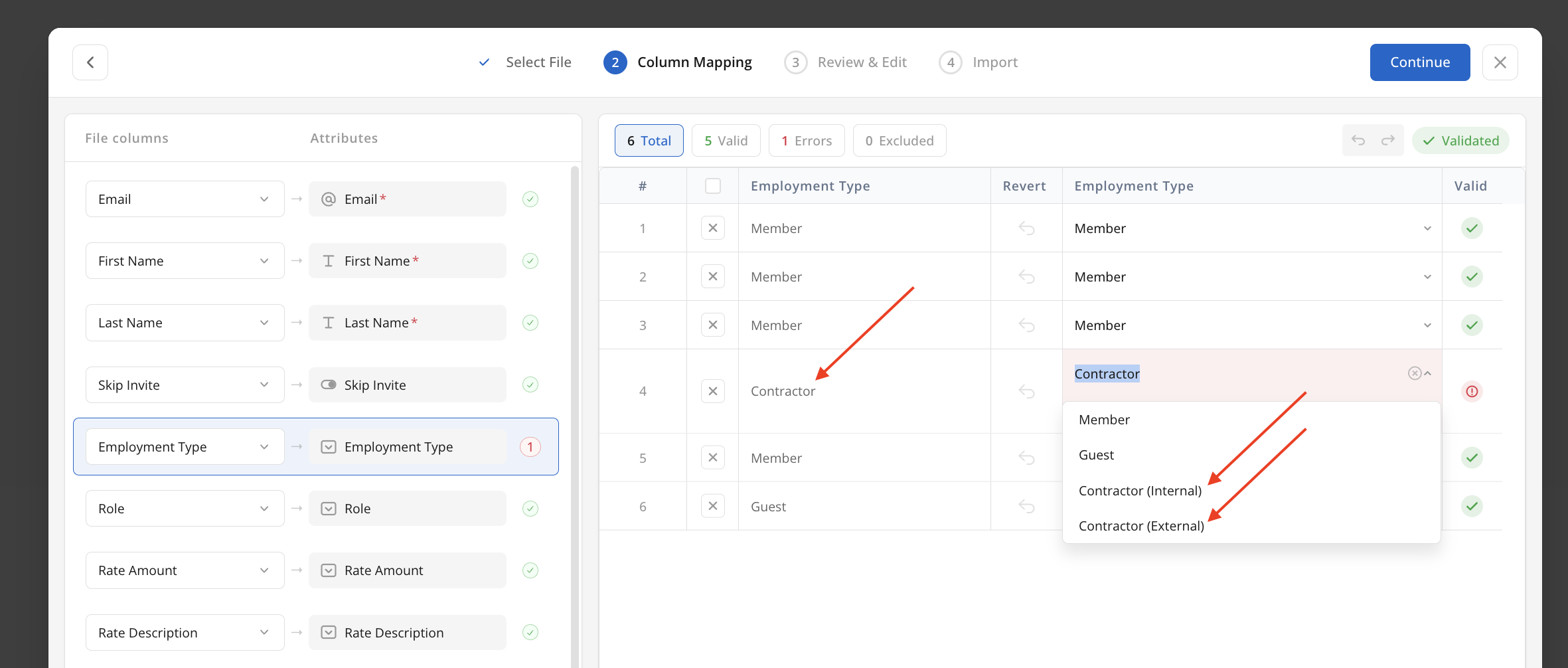
Task: Exclude row 3 with its X button
Action: point(712,325)
